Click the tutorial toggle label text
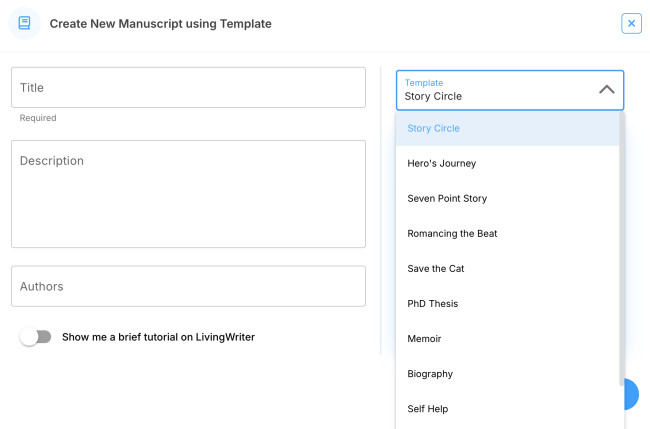650x429 pixels. click(158, 337)
